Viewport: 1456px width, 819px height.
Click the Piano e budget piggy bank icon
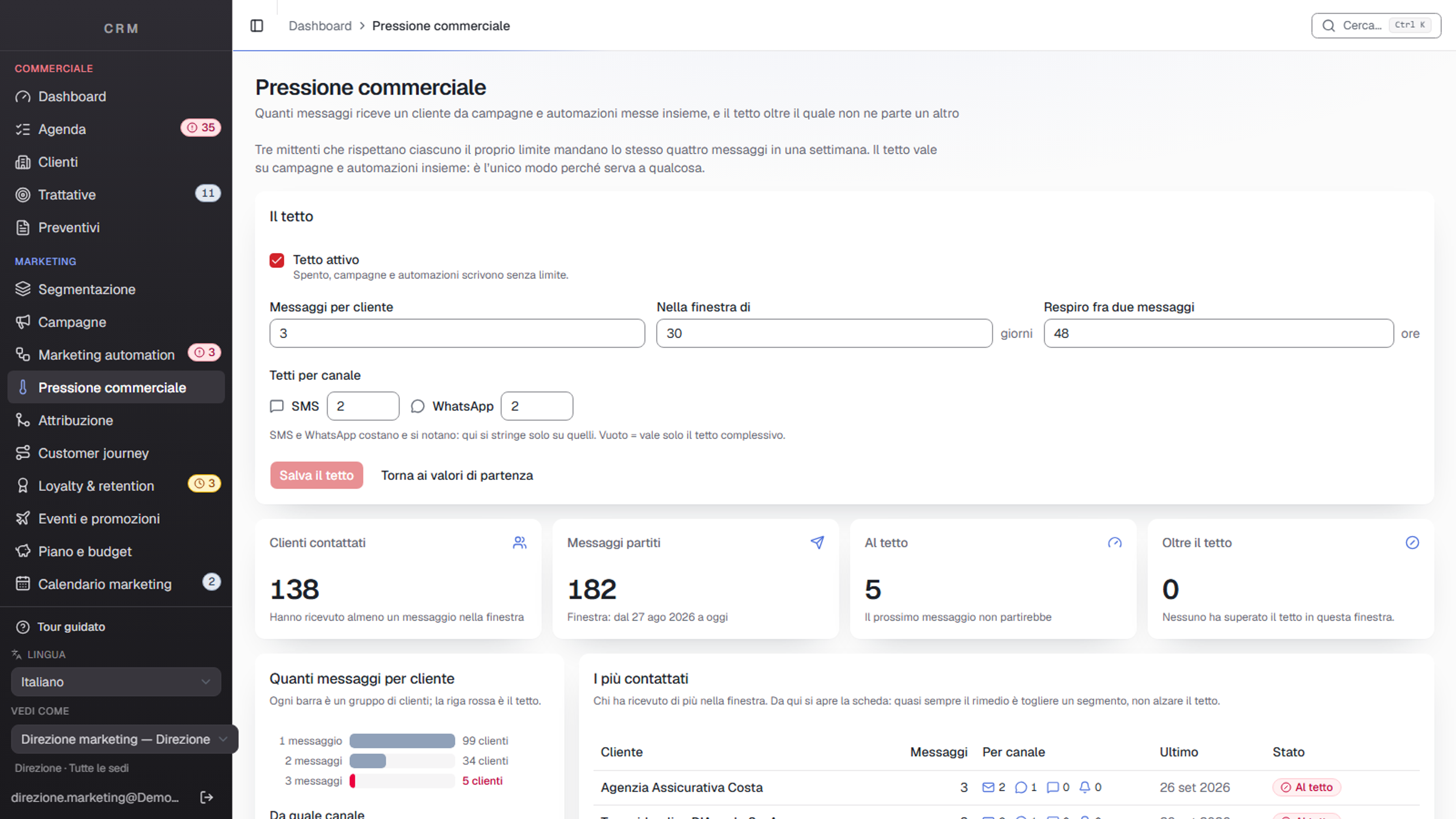23,552
